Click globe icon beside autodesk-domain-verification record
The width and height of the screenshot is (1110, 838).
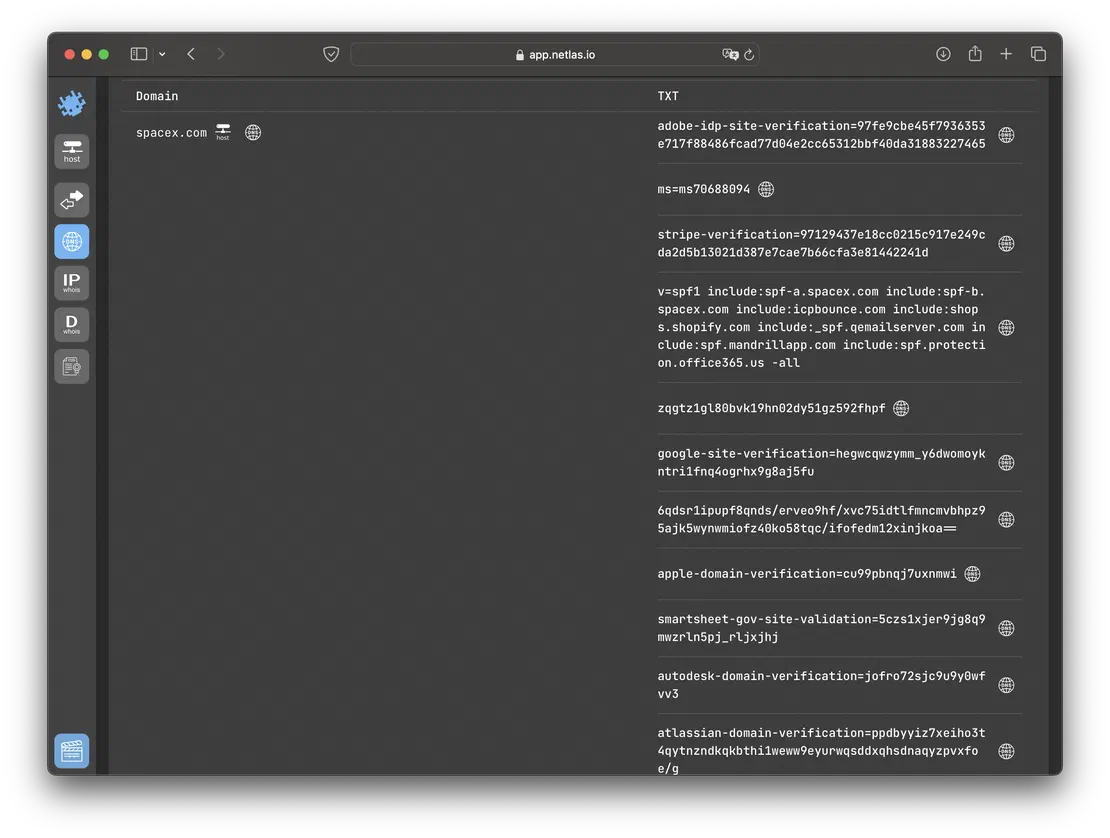click(x=1006, y=685)
